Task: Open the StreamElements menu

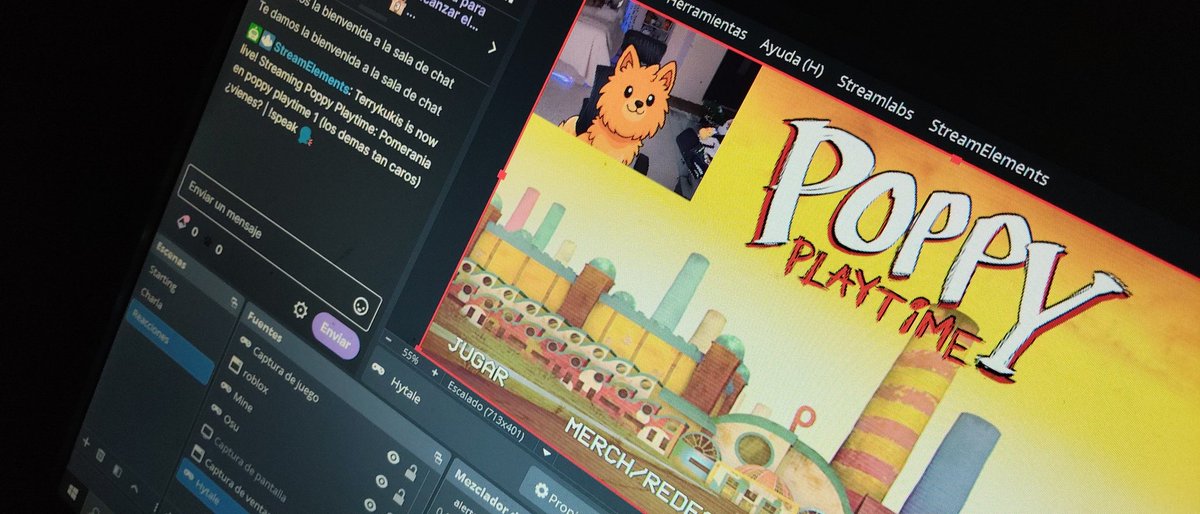Action: point(988,152)
